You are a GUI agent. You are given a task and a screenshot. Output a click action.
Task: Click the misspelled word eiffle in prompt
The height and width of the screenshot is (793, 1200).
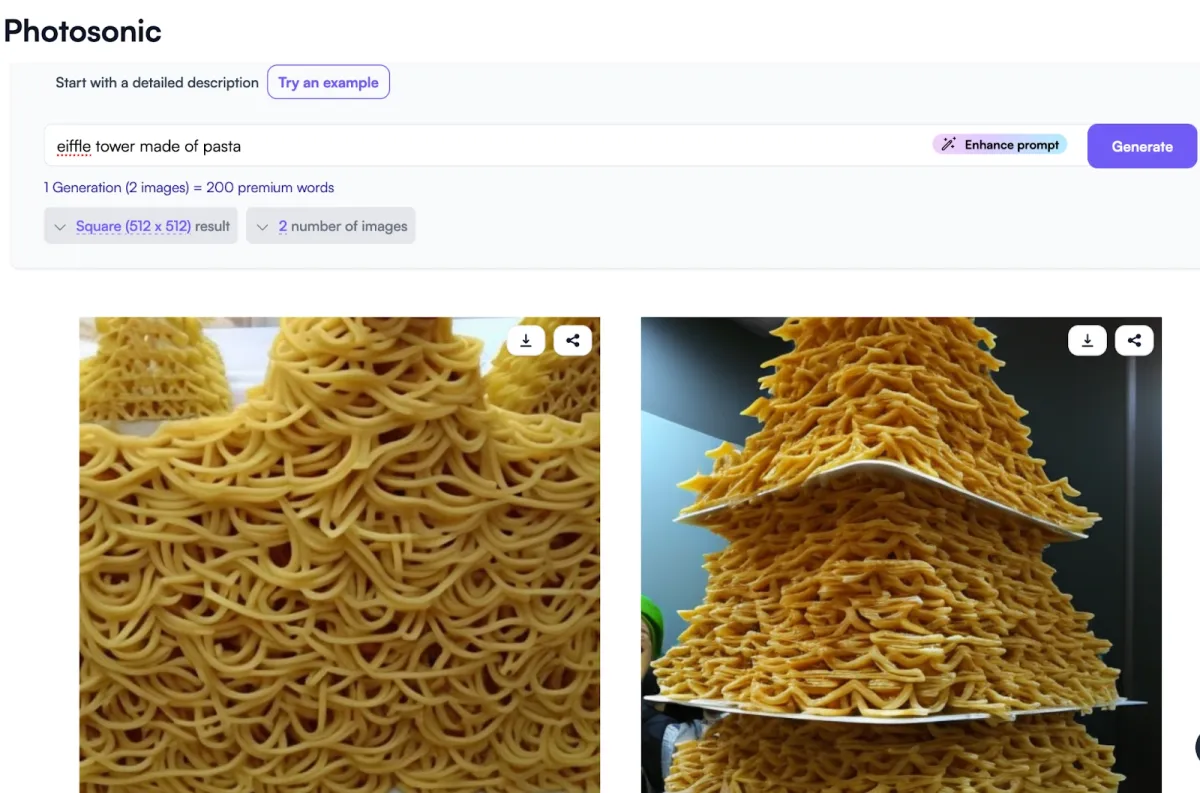tap(74, 146)
